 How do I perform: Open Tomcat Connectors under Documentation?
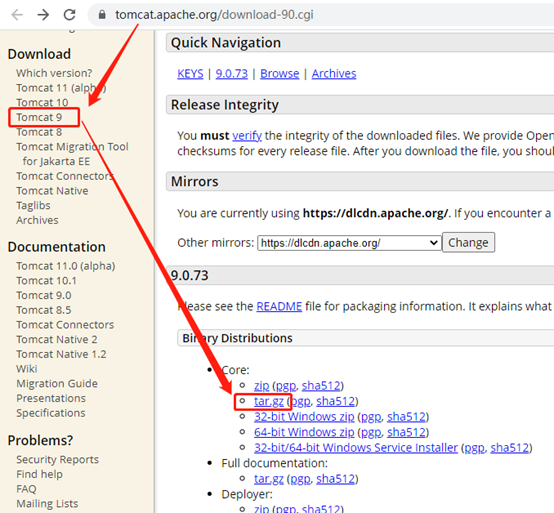(65, 325)
